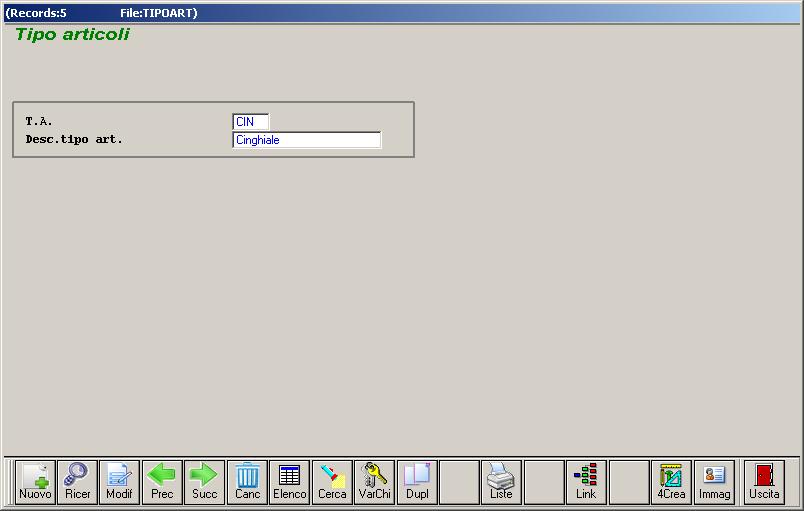Delete record with Canc trash icon
The width and height of the screenshot is (804, 511).
click(x=247, y=482)
